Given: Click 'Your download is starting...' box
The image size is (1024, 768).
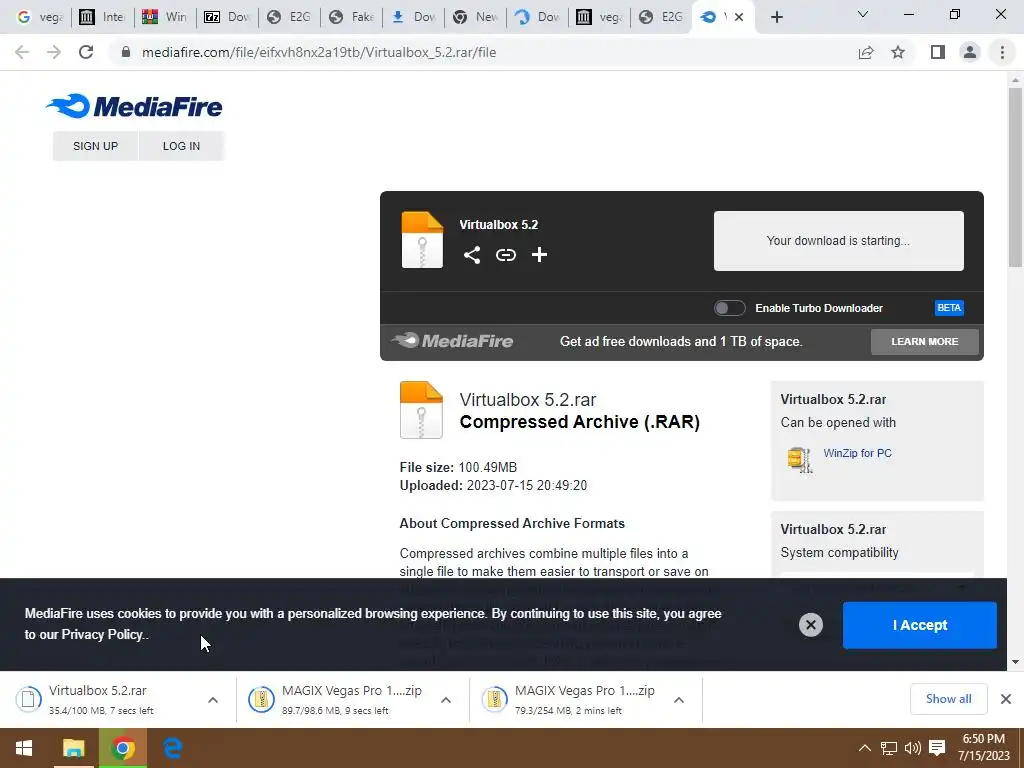Looking at the screenshot, I should click(x=839, y=240).
